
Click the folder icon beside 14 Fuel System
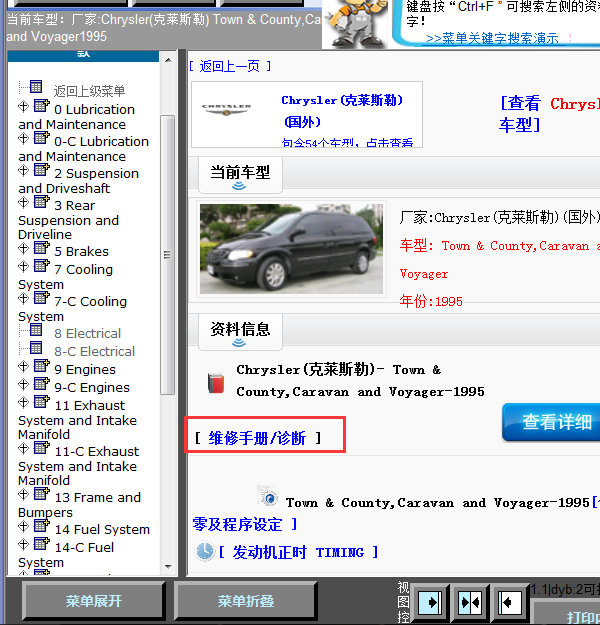point(41,526)
